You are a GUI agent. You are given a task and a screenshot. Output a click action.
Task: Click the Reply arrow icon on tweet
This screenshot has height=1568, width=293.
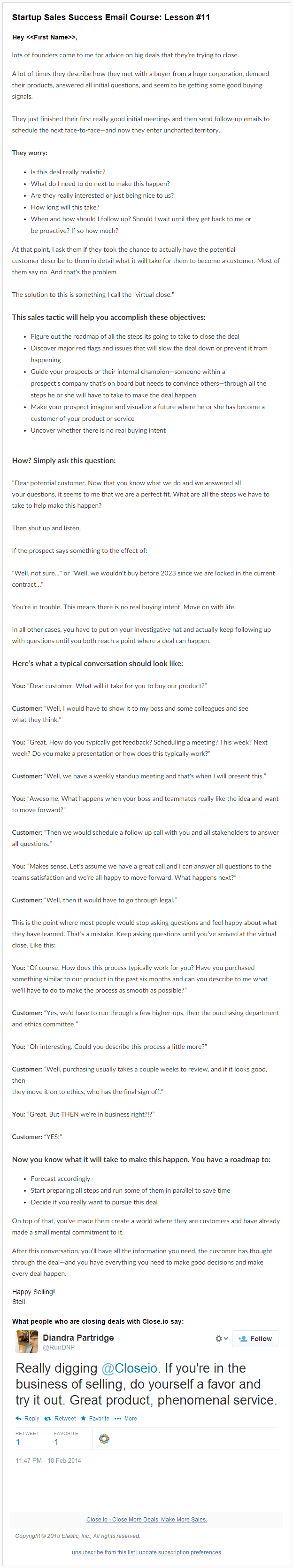18,1419
